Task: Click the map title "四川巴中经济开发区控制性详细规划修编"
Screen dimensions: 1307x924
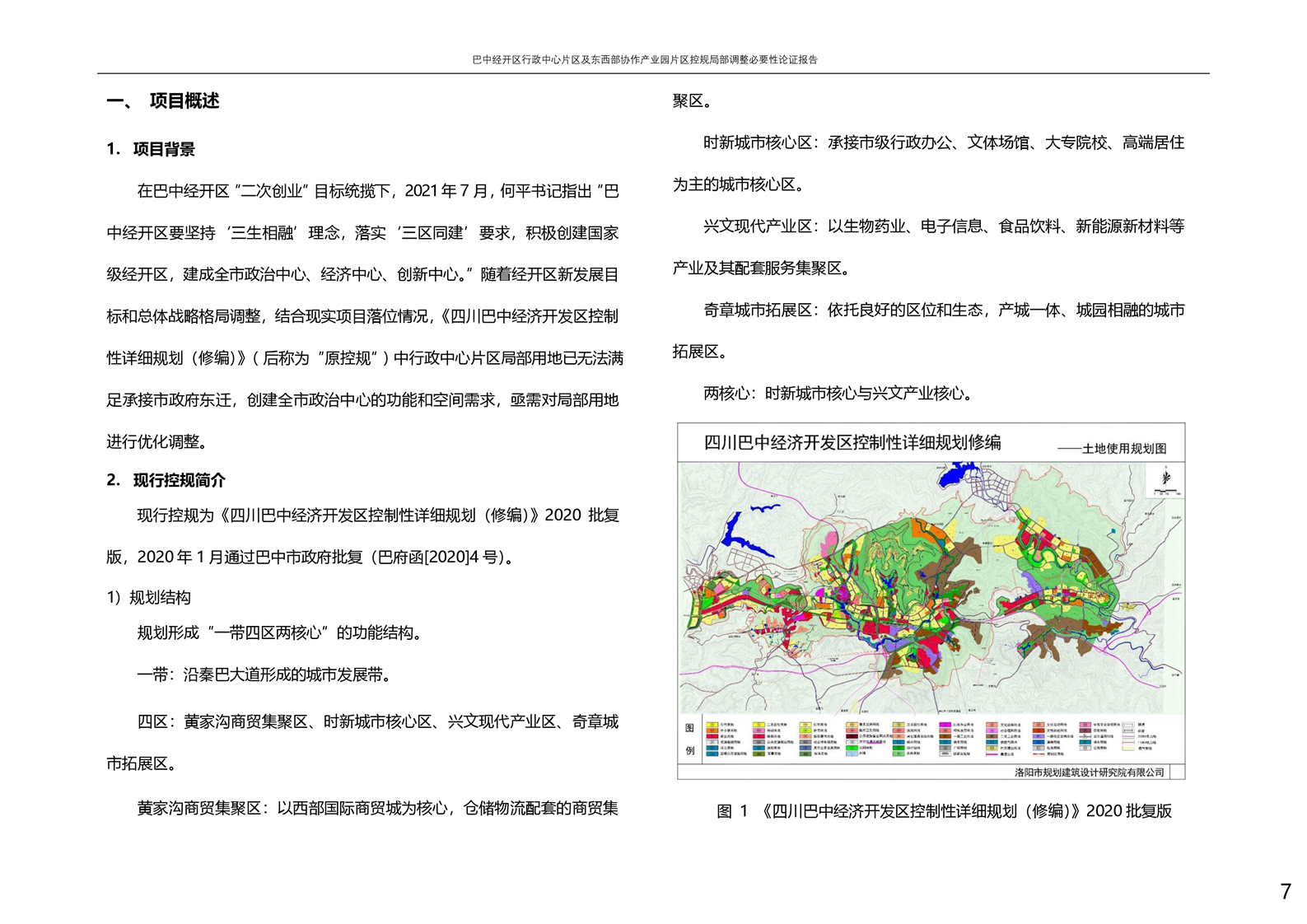Action: [x=852, y=443]
